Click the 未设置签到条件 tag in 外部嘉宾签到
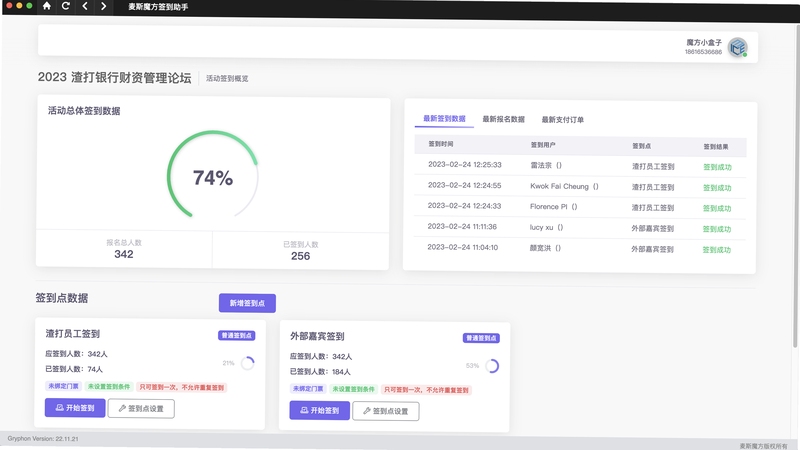Image resolution: width=800 pixels, height=450 pixels. point(353,389)
